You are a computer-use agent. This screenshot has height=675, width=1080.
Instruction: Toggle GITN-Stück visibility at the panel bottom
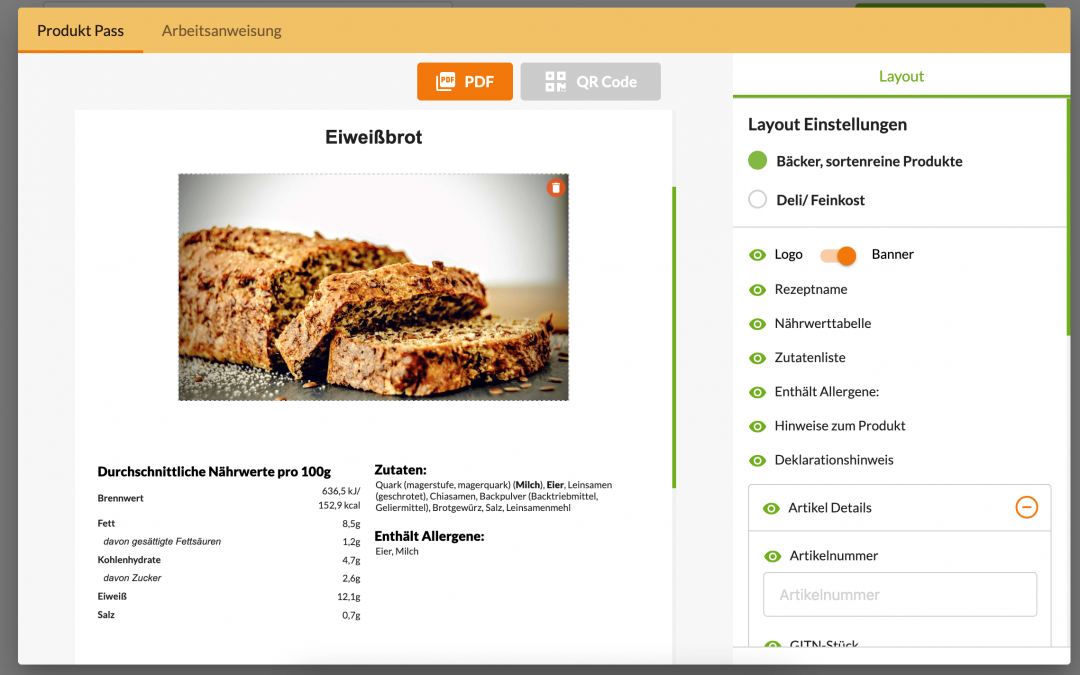click(770, 645)
